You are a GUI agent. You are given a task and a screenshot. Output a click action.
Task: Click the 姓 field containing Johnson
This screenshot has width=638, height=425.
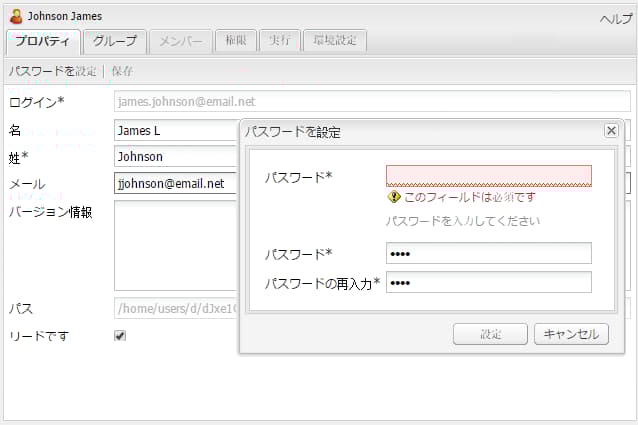click(176, 157)
